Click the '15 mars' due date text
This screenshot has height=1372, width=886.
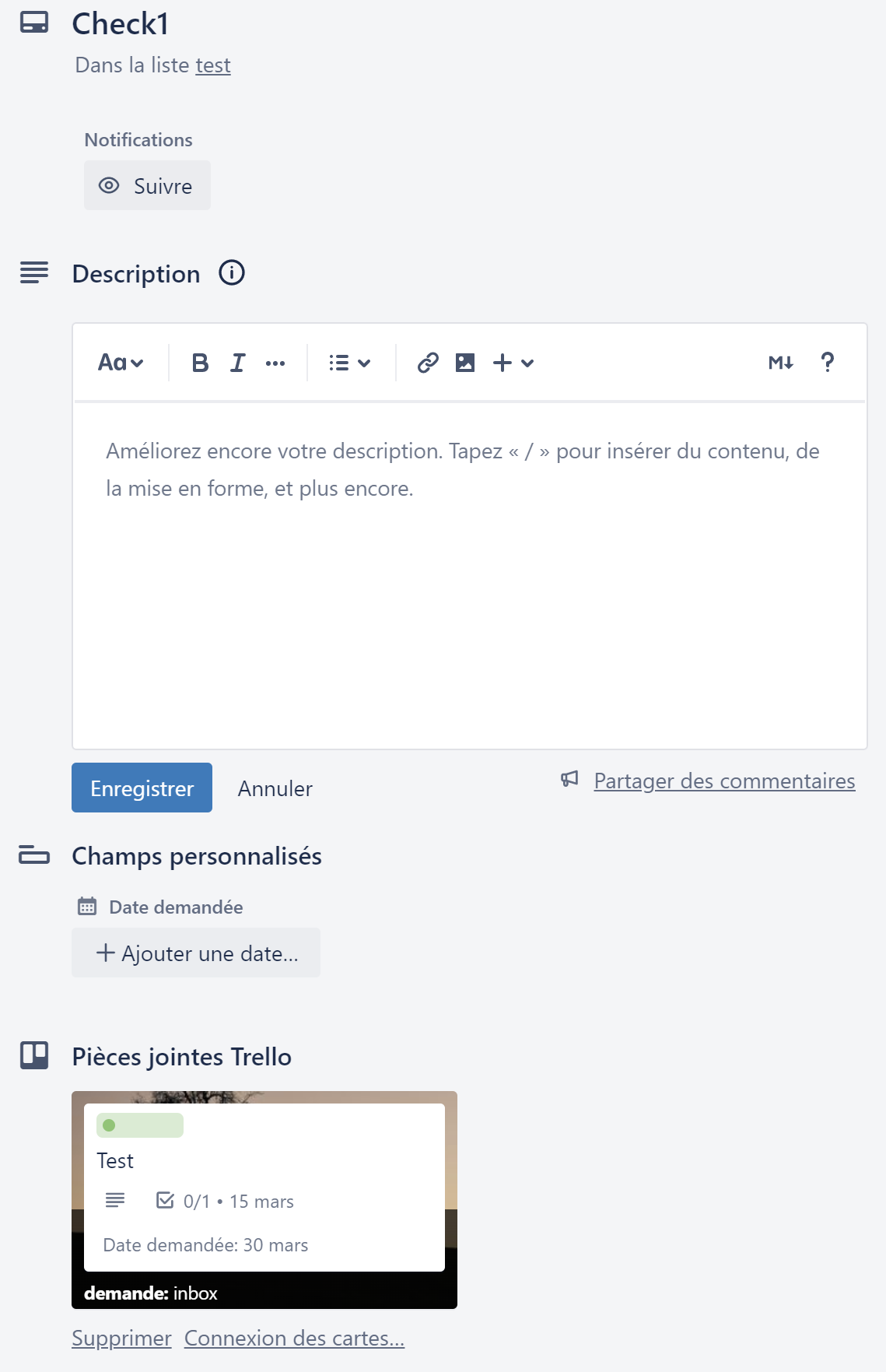point(261,1201)
